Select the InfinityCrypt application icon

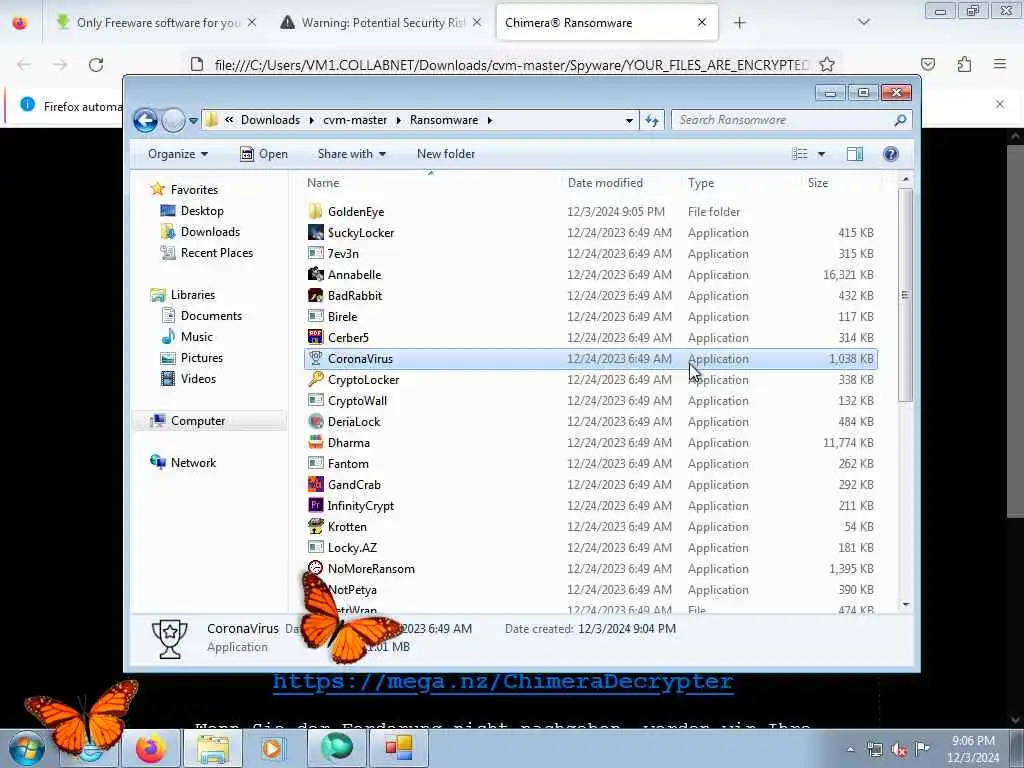(x=315, y=505)
